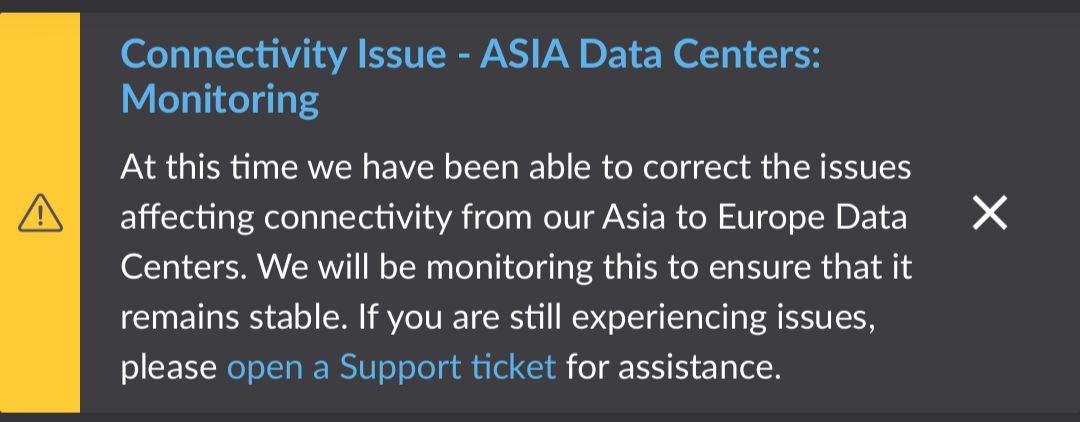
Task: Click the word 'ticket' in the support link
Action: click(513, 366)
